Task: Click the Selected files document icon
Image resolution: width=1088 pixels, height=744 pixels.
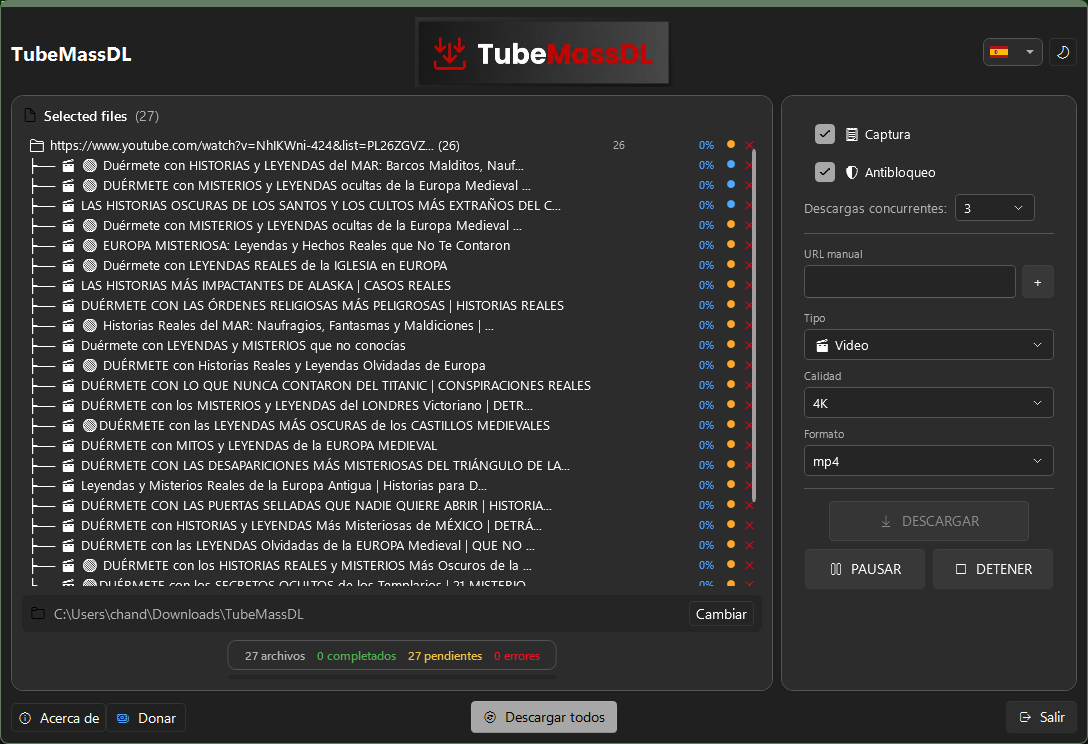Action: tap(30, 115)
